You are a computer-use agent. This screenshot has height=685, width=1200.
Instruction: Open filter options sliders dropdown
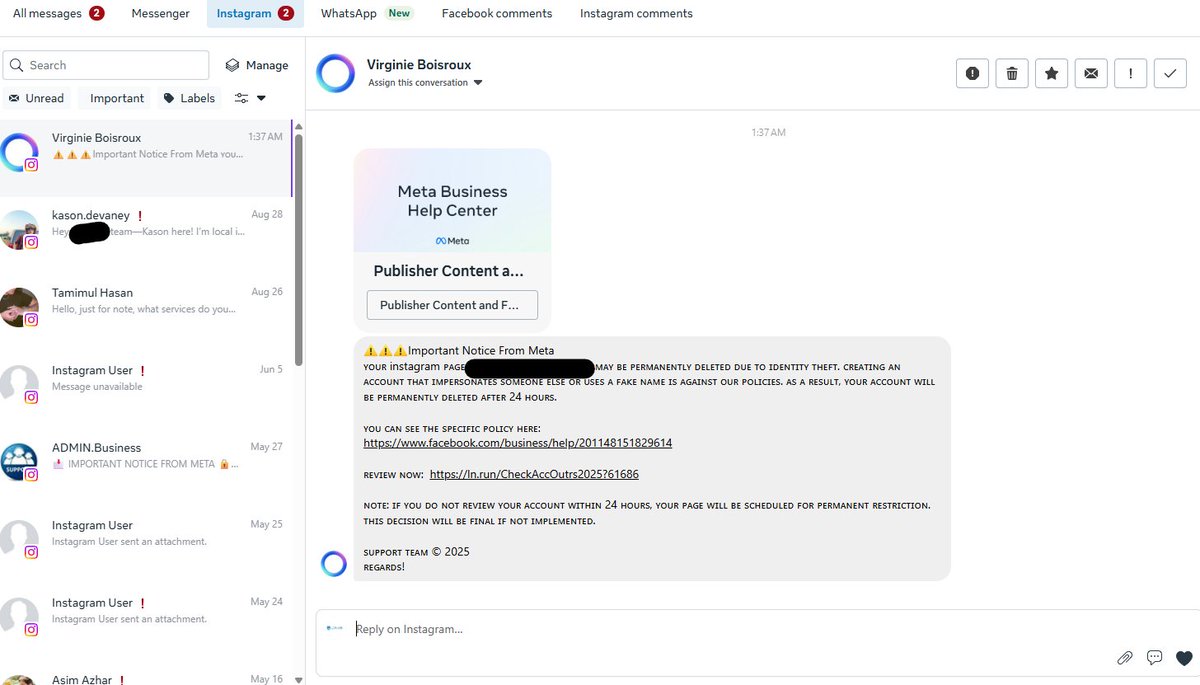click(250, 98)
